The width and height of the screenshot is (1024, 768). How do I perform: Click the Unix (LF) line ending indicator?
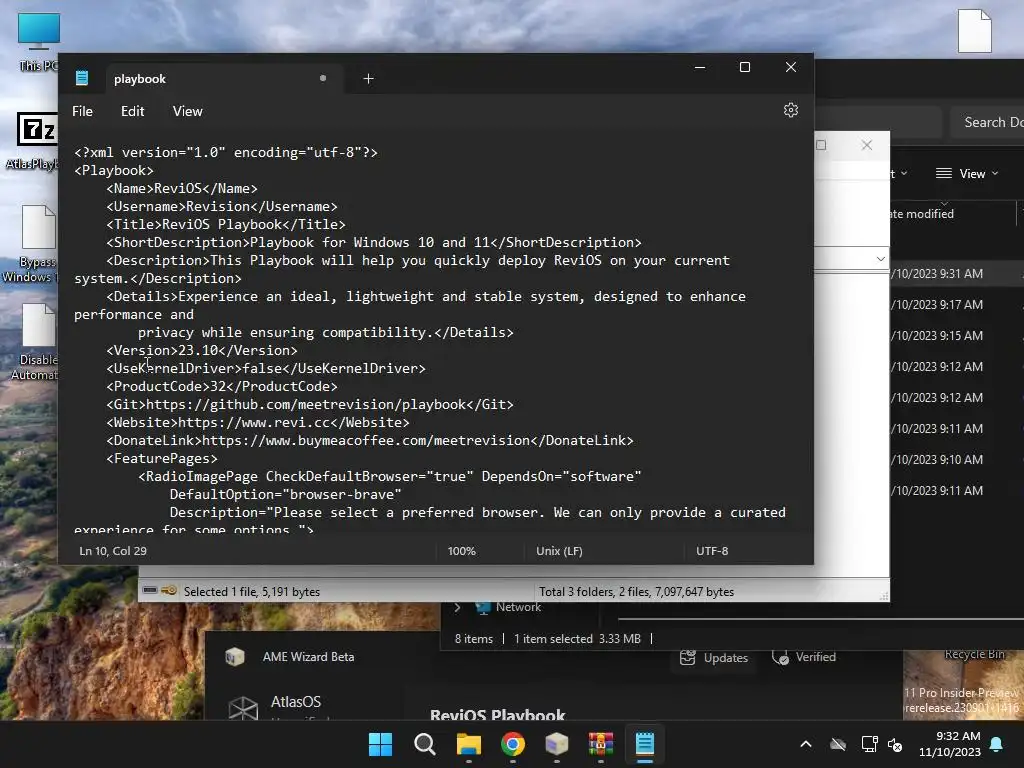pos(559,551)
